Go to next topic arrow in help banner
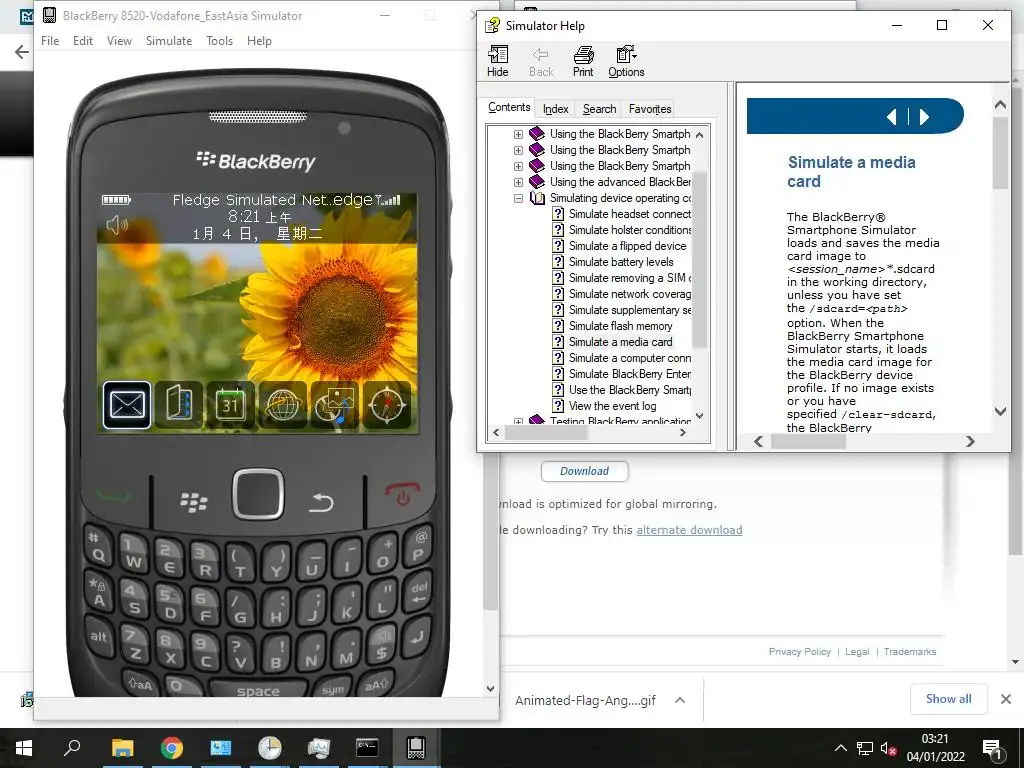 [x=924, y=117]
